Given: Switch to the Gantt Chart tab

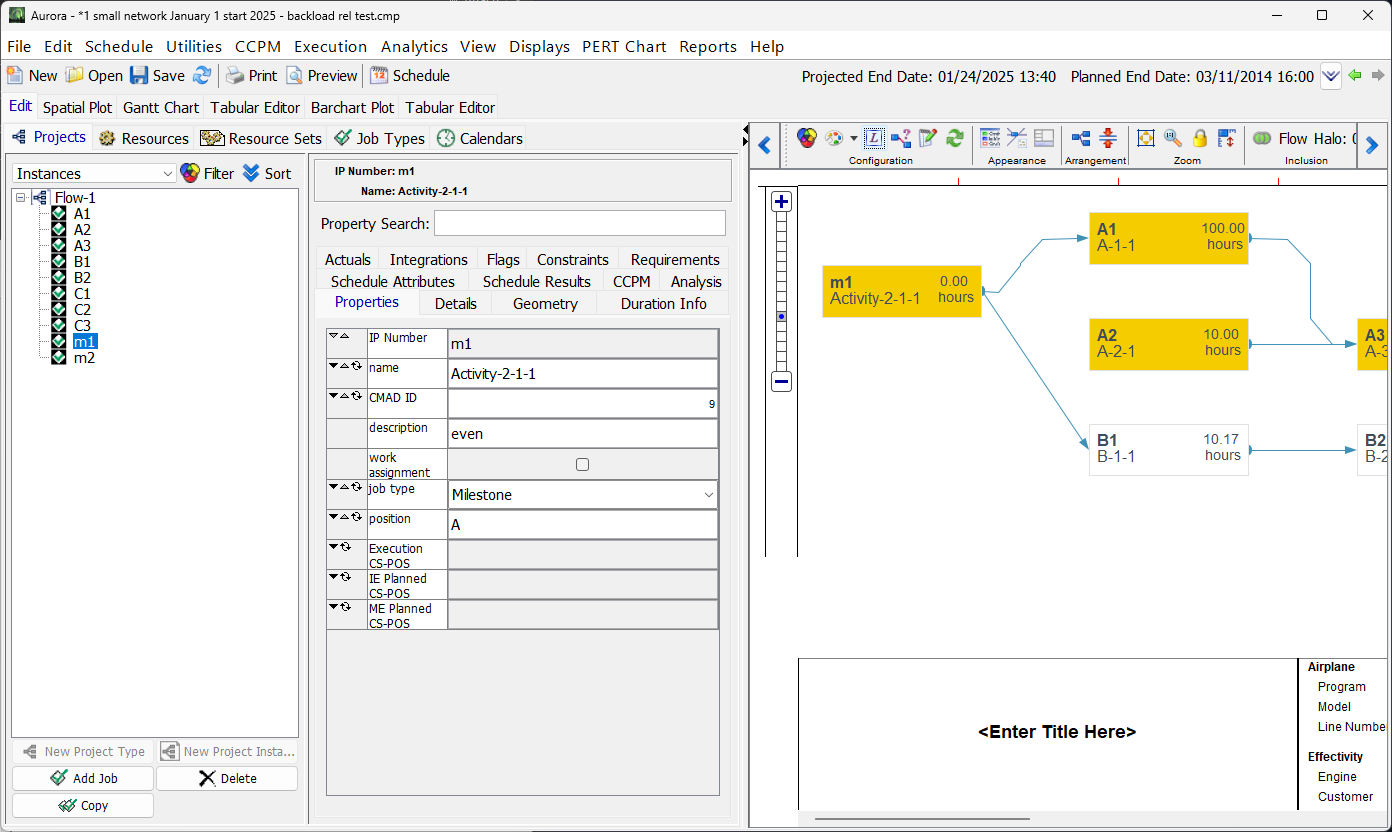Looking at the screenshot, I should click(x=161, y=107).
